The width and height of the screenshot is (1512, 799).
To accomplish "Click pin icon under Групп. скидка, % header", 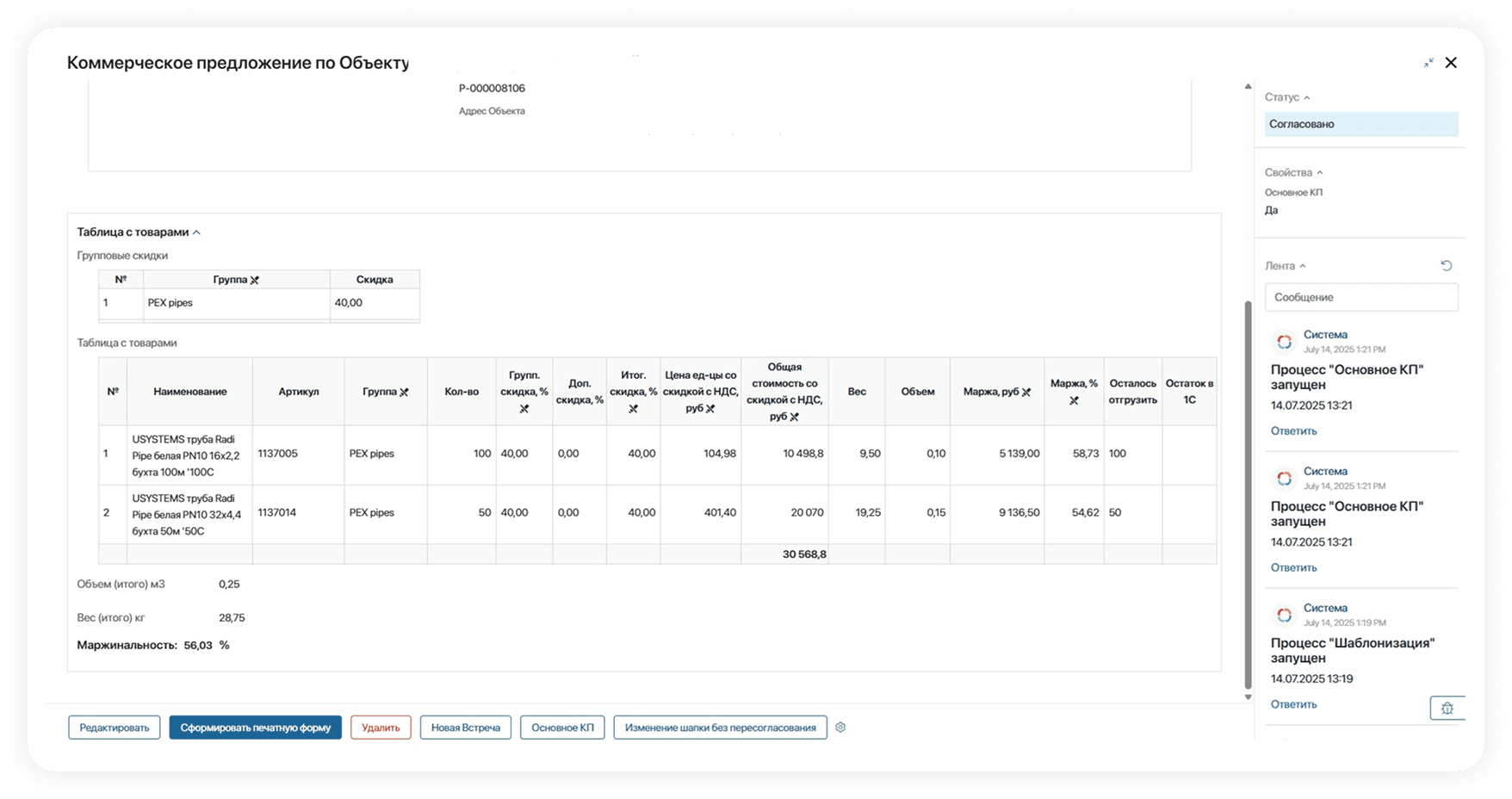I will pos(524,409).
